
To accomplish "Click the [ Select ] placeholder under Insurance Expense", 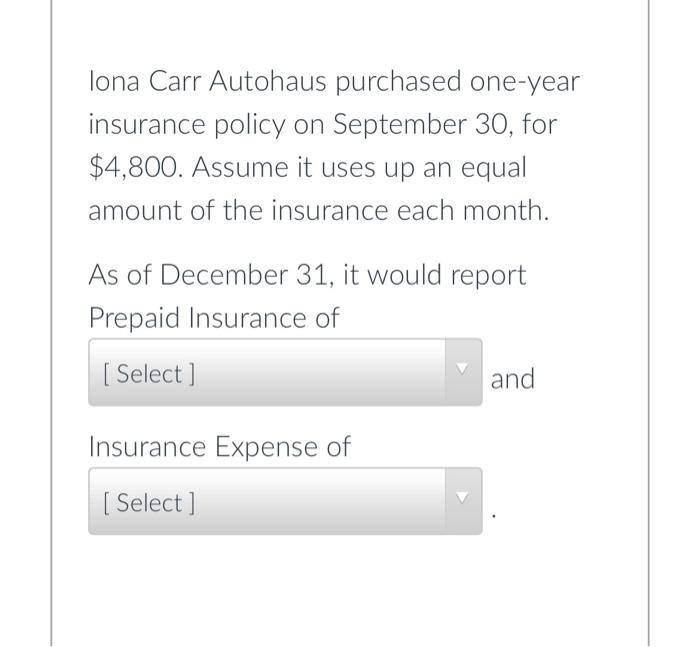I will [x=149, y=503].
